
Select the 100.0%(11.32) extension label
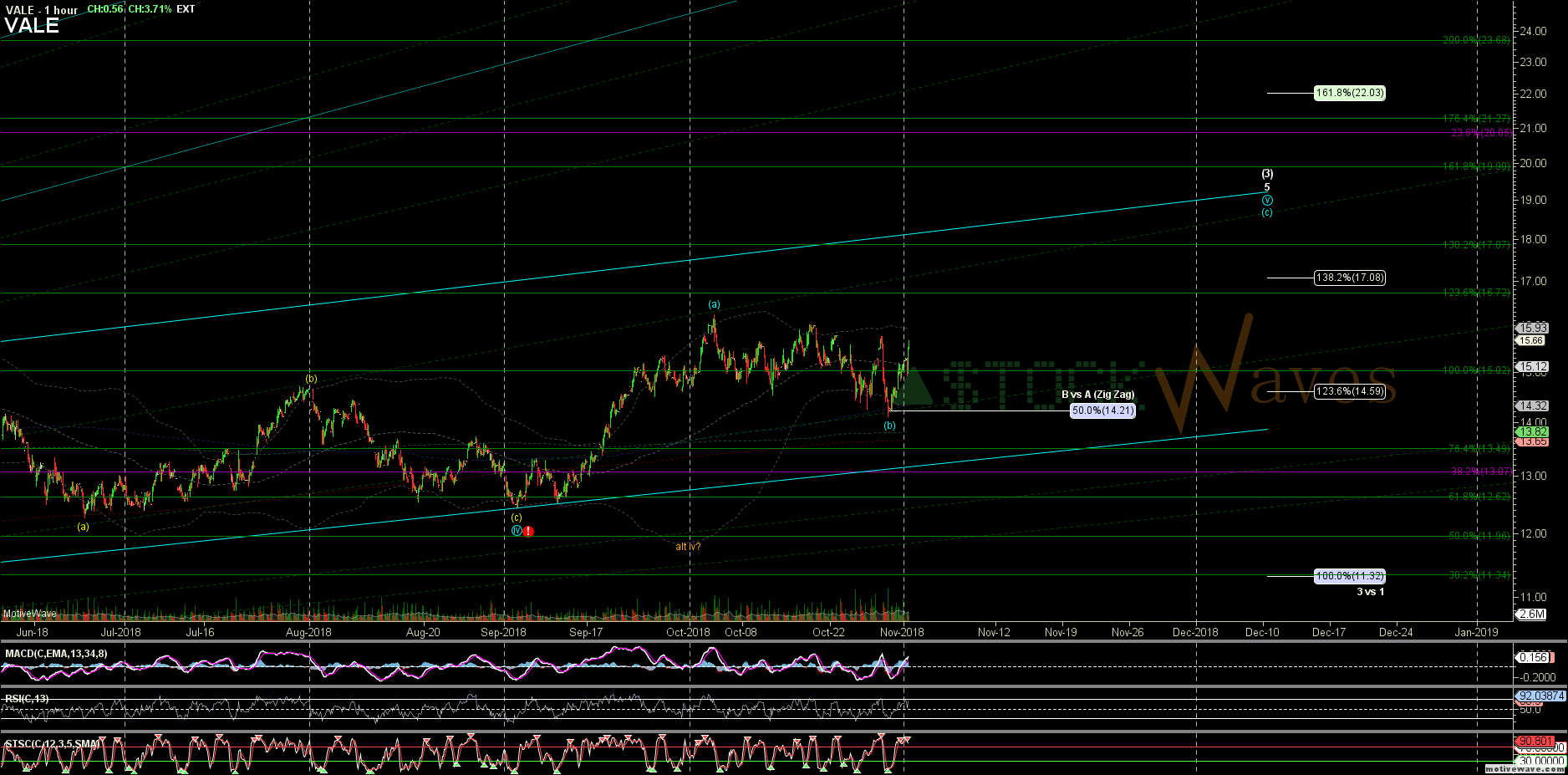[1349, 576]
